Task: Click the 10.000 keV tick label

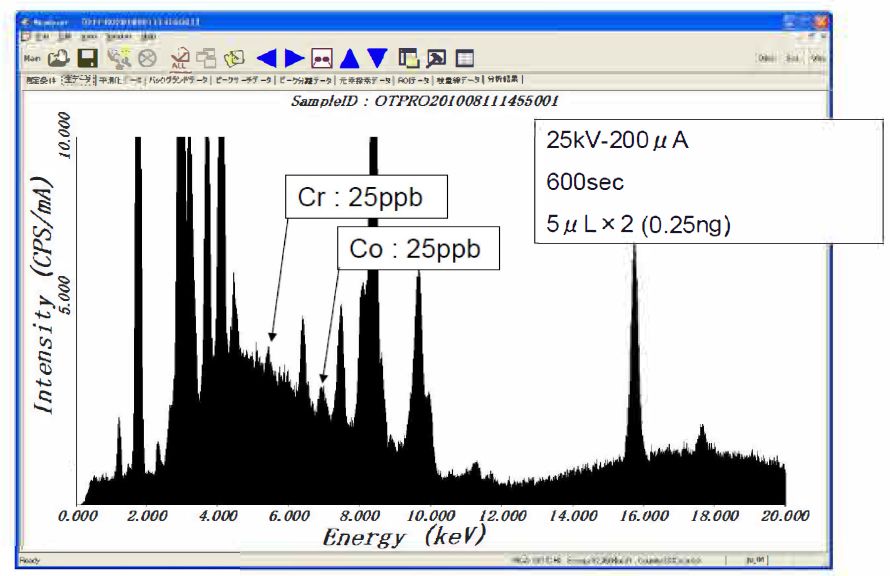Action: [x=431, y=516]
